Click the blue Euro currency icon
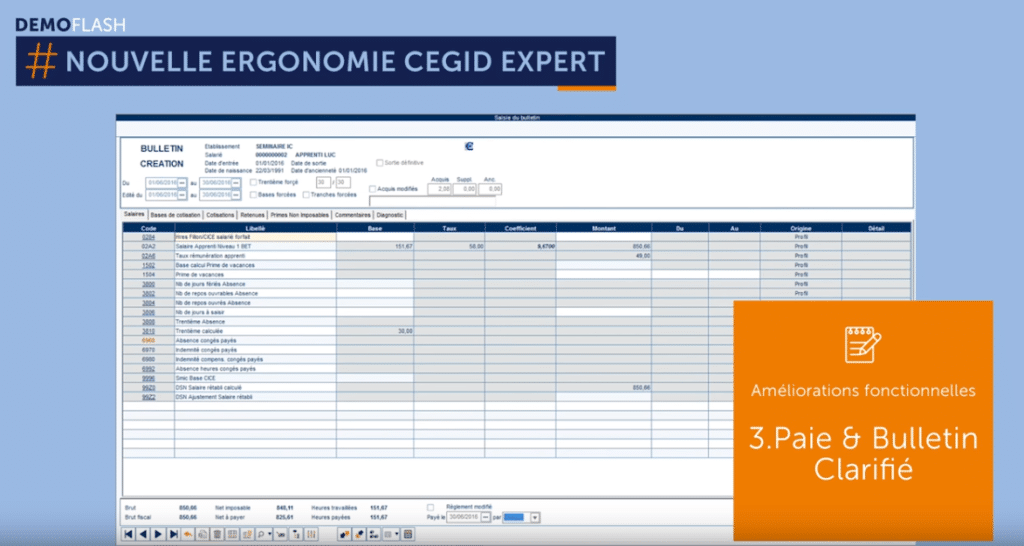This screenshot has height=546, width=1024. coord(469,146)
